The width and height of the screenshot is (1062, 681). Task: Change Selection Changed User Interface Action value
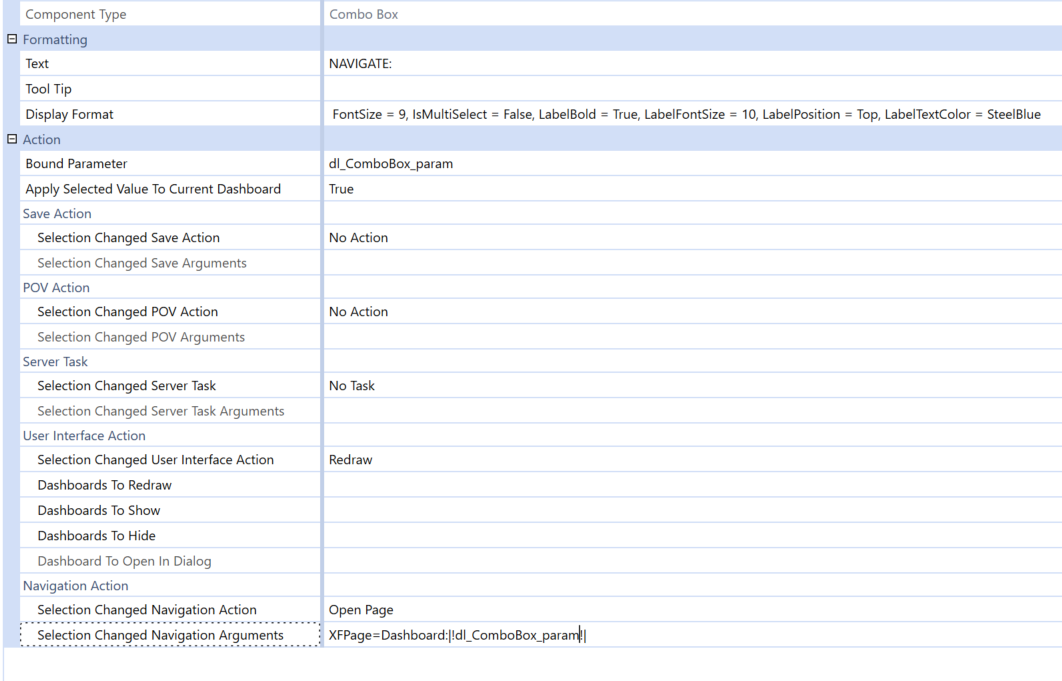[690, 460]
